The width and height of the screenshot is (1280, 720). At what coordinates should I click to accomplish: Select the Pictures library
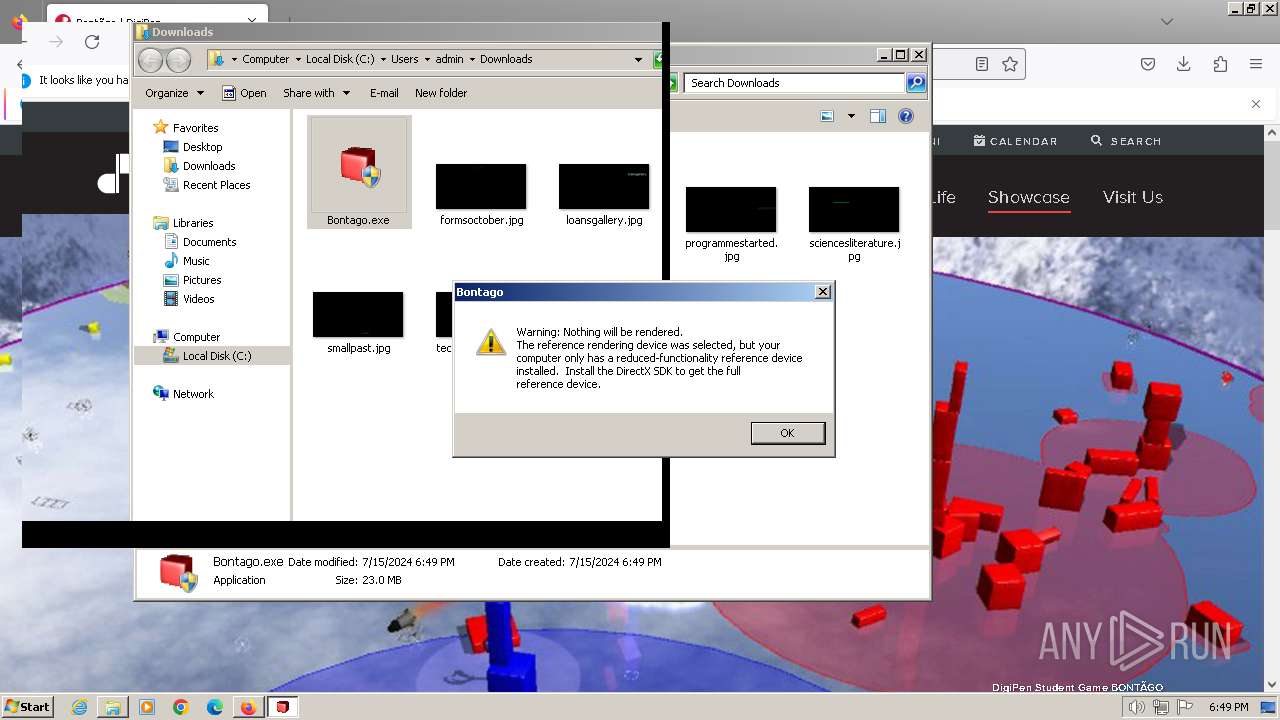click(202, 280)
